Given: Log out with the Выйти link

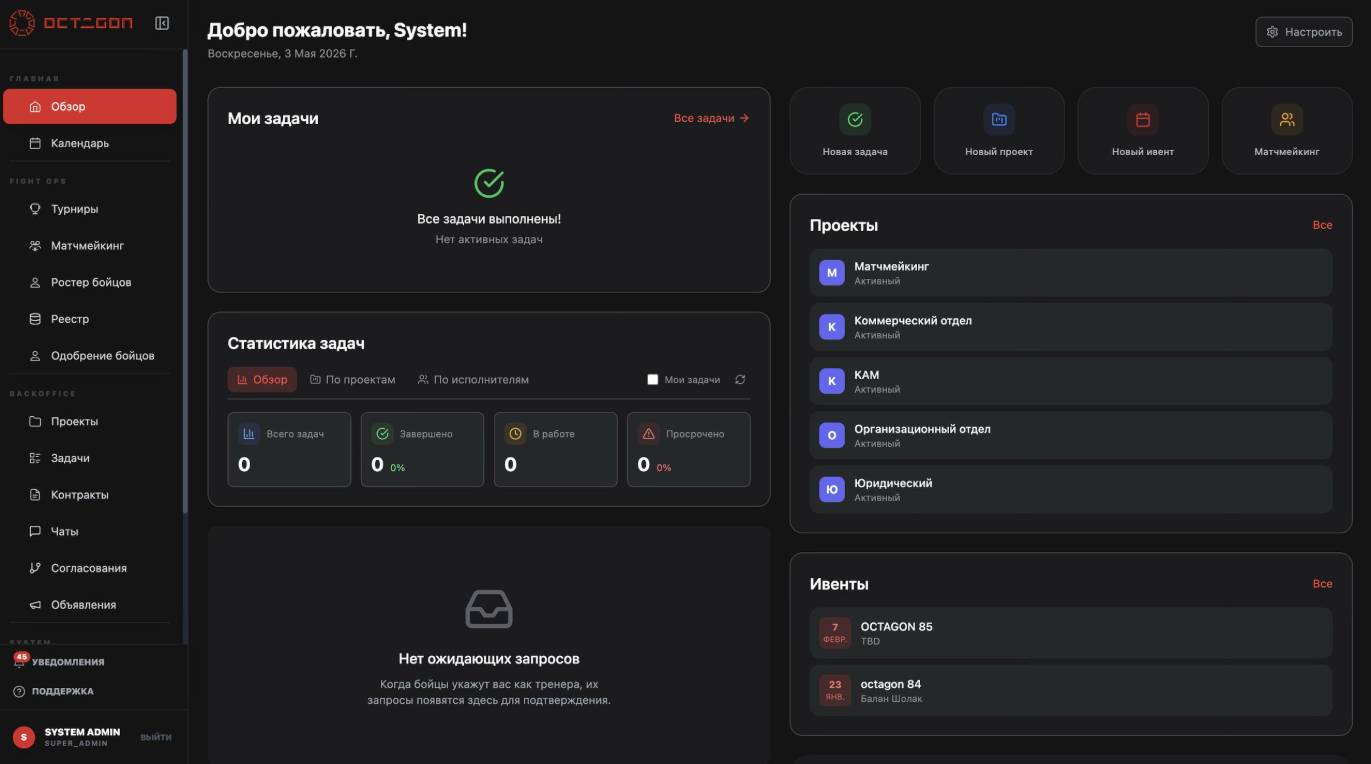Looking at the screenshot, I should point(156,737).
